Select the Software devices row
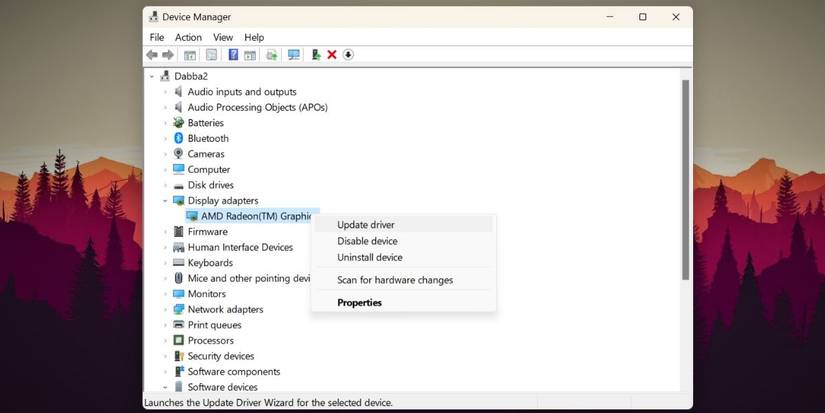The width and height of the screenshot is (825, 413). [223, 387]
